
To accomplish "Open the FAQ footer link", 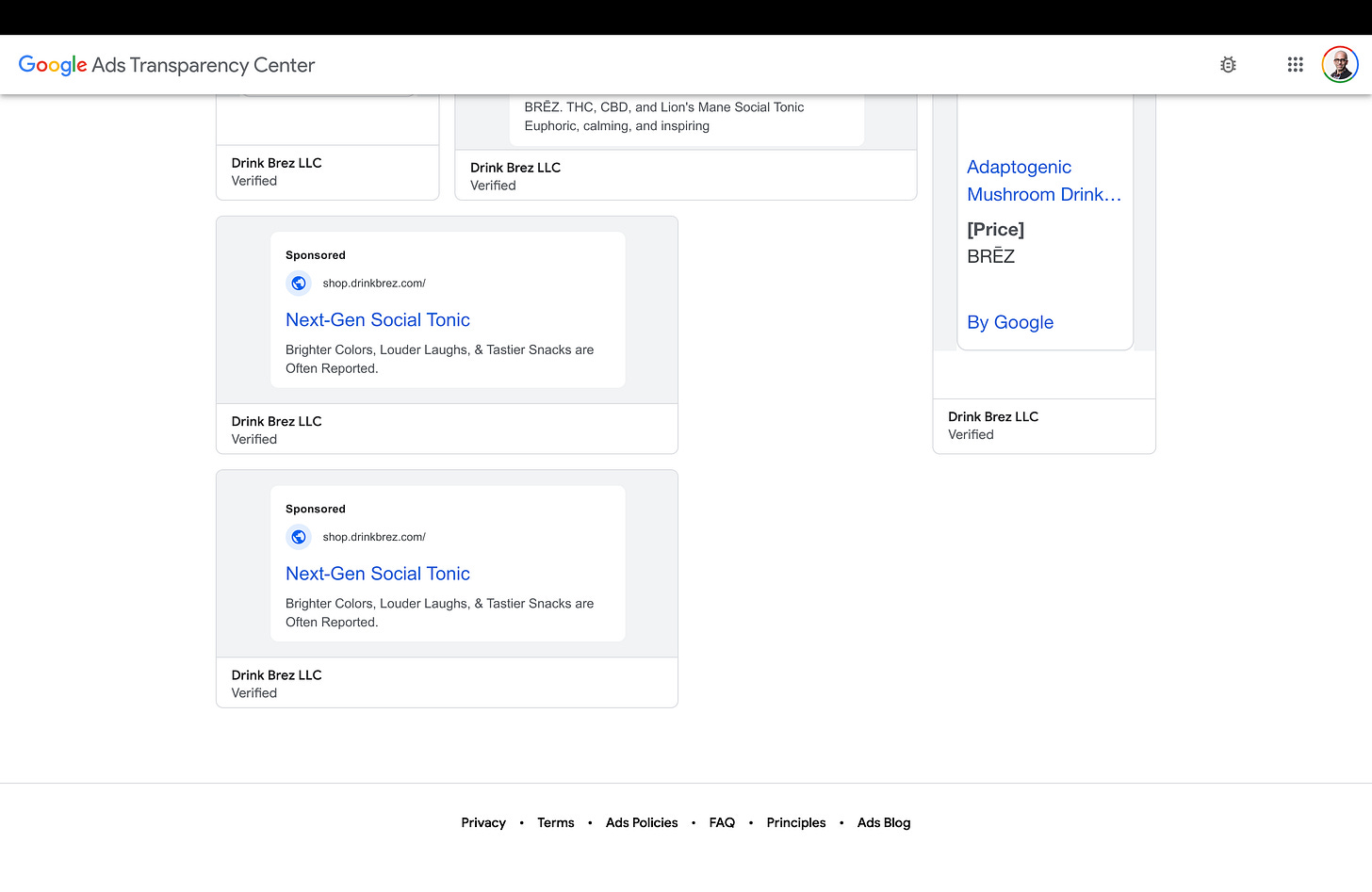I will click(722, 823).
